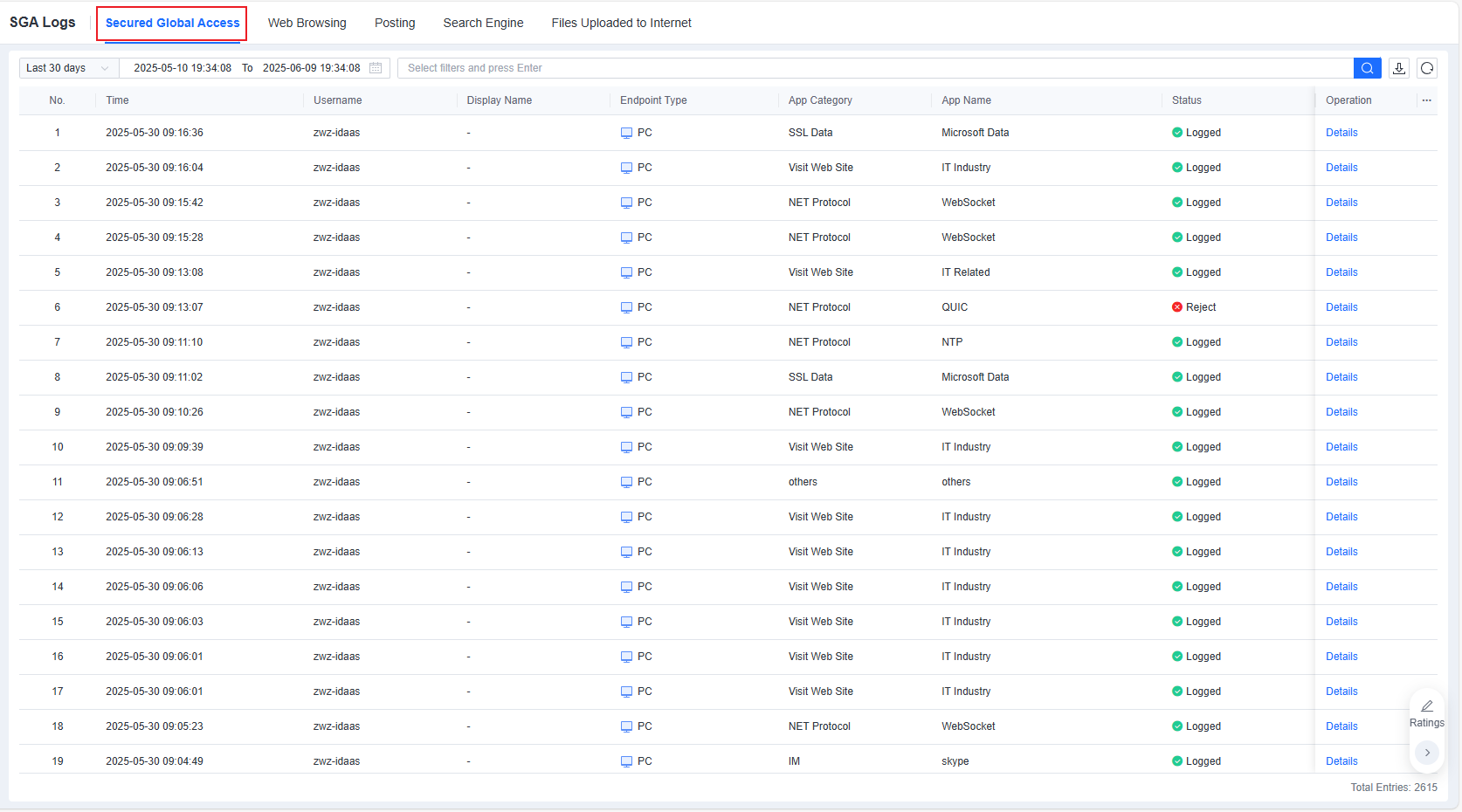The image size is (1462, 812).
Task: Click the SGA Logs title
Action: point(43,23)
